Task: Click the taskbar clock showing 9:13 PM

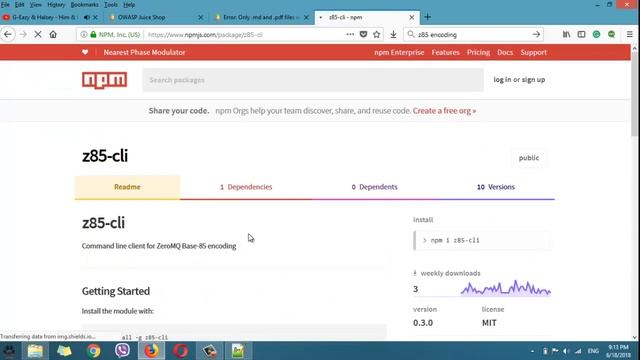Action: point(618,351)
